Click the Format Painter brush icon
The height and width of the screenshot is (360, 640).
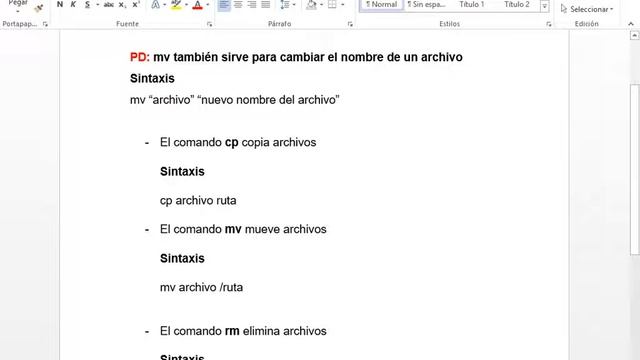tap(39, 8)
